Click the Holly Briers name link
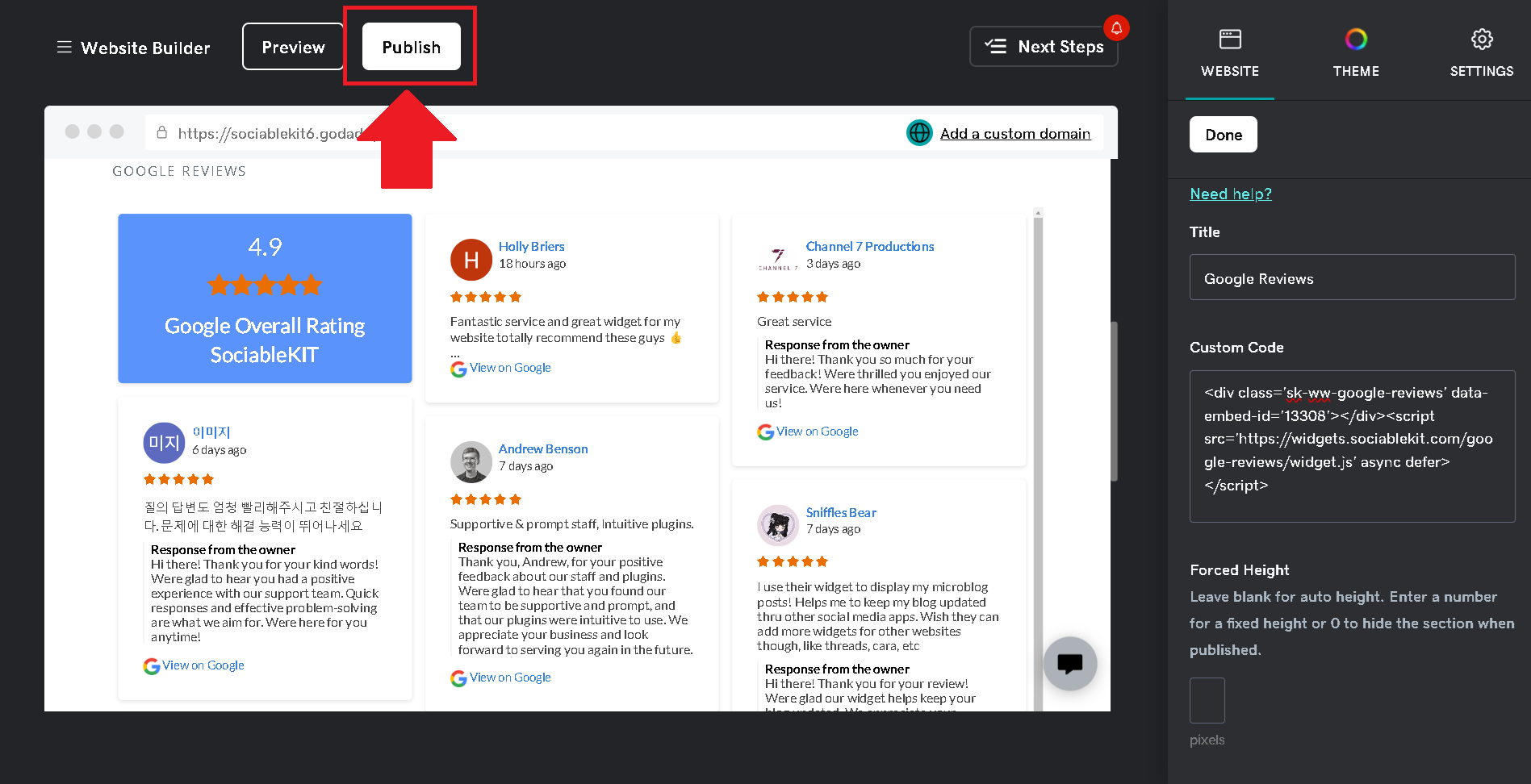 [531, 246]
